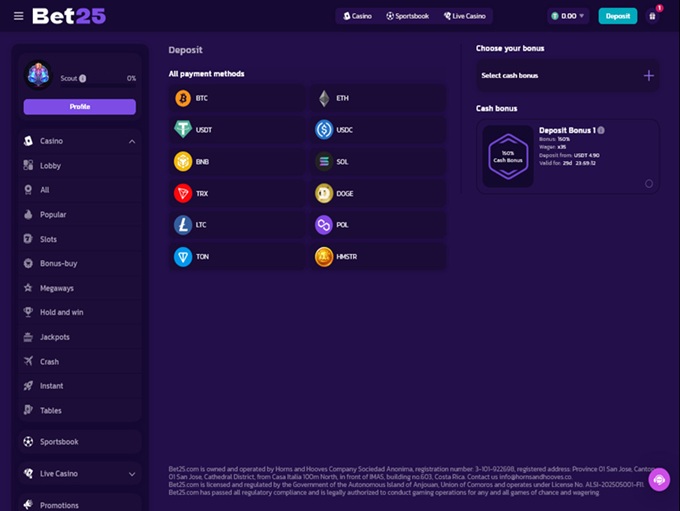
Task: Select the Deposit Bonus 1 radio button
Action: pos(649,183)
